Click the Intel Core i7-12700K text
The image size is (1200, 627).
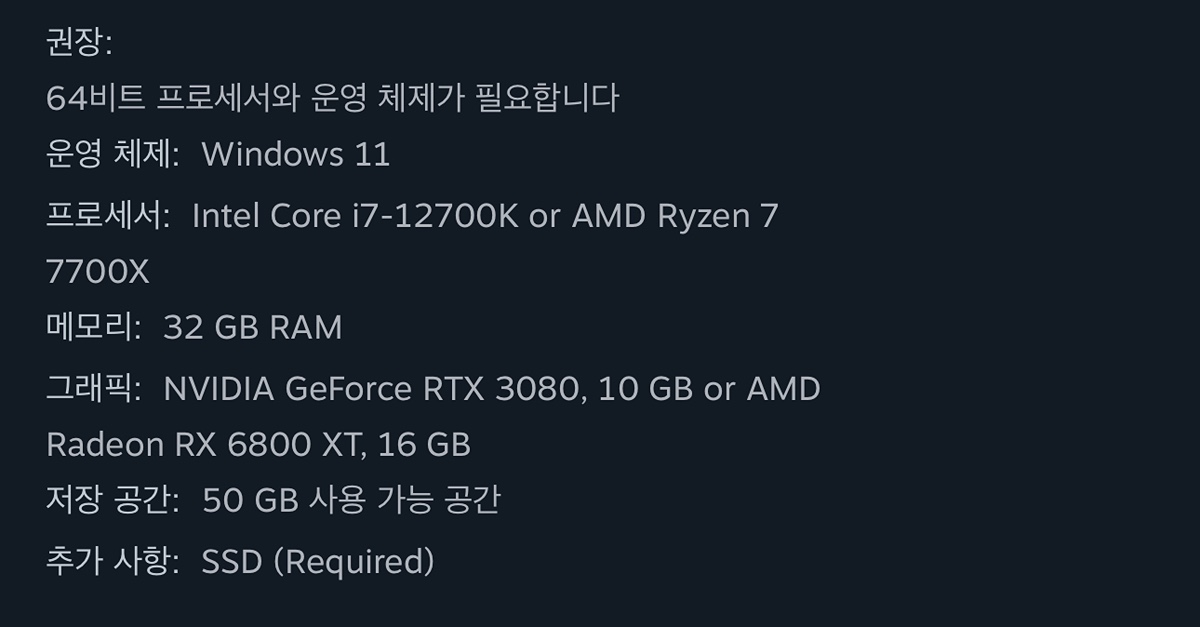click(x=355, y=215)
